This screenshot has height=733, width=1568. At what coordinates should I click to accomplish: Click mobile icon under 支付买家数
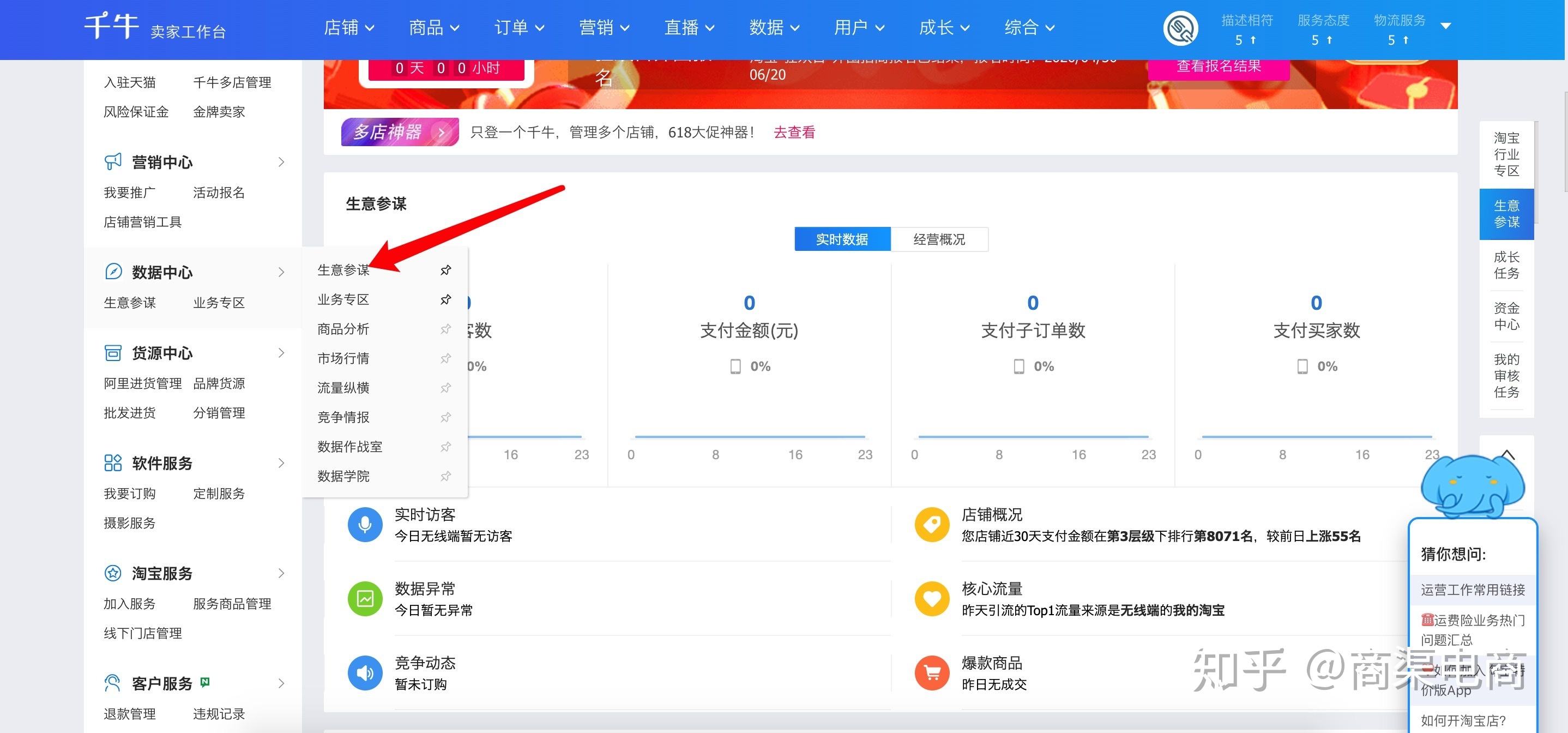coord(1302,366)
